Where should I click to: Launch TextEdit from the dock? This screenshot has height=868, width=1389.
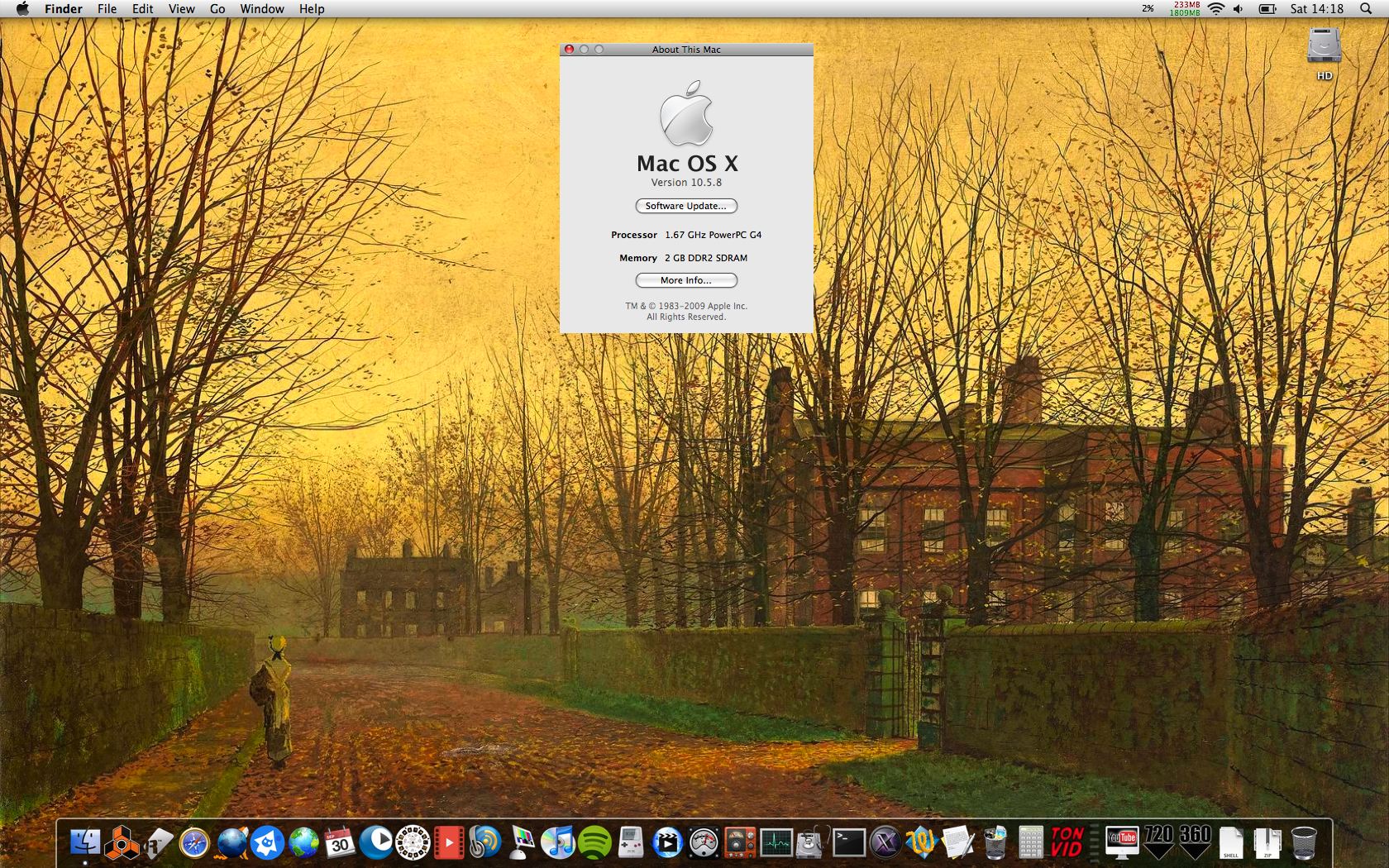click(x=957, y=842)
